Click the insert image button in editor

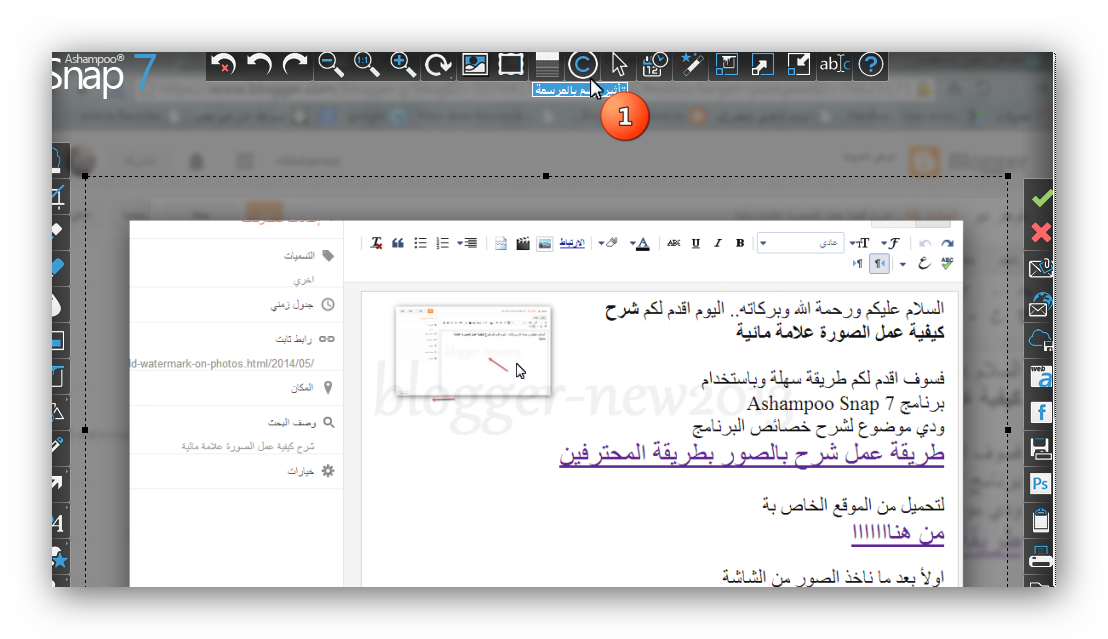tap(544, 244)
